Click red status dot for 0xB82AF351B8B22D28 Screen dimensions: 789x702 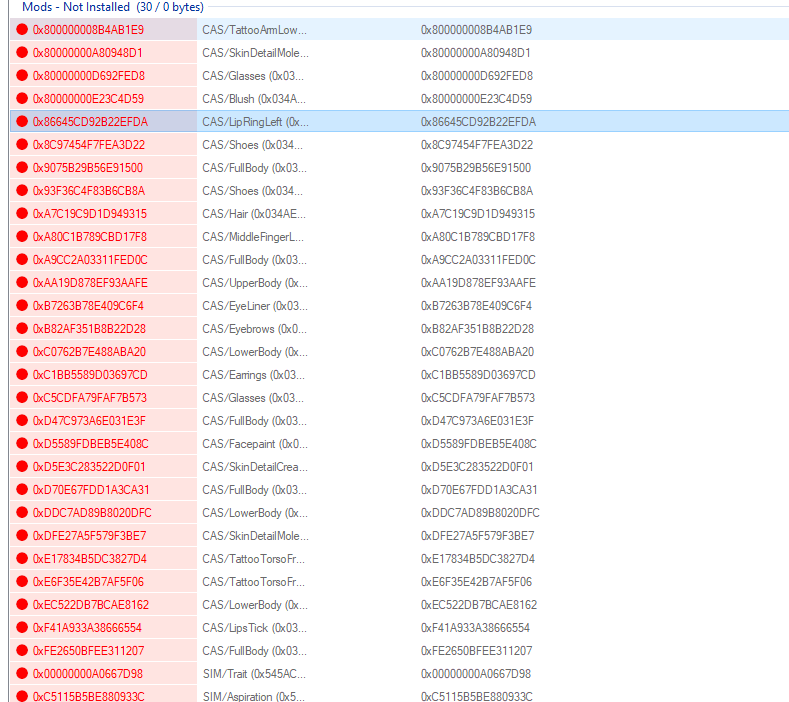(22, 329)
